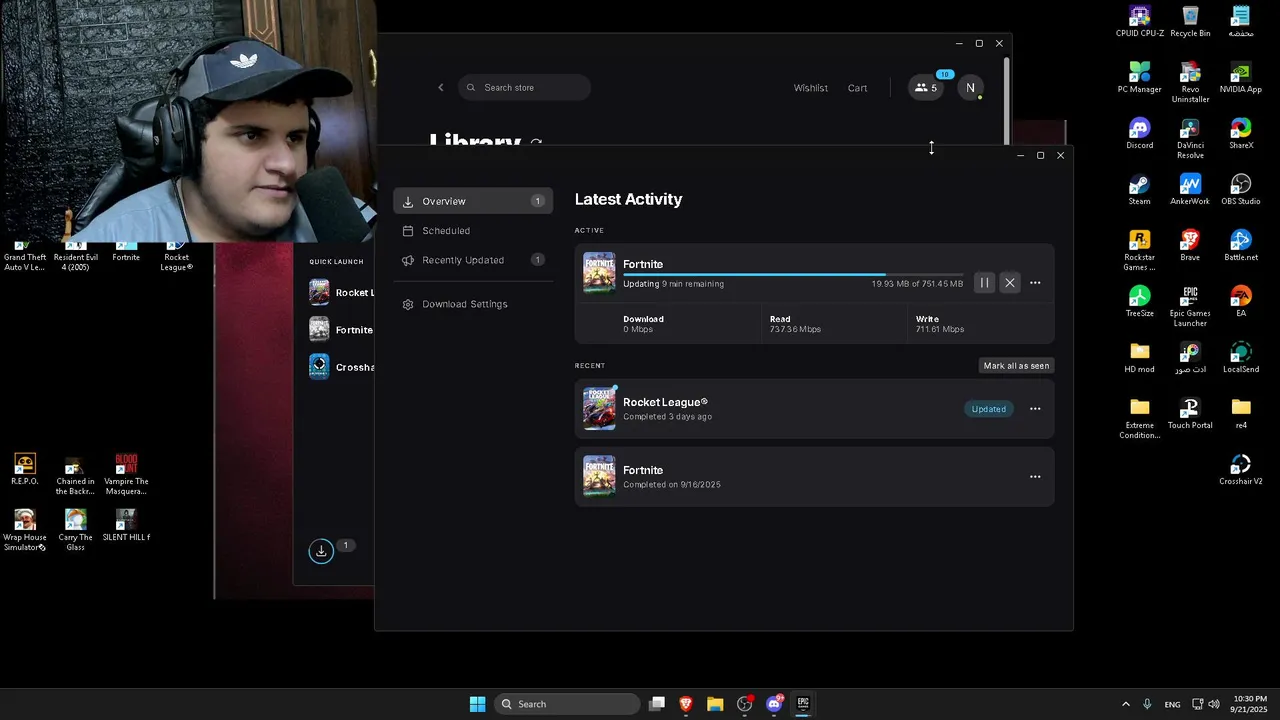Open CPUID CPU-Z desktop shortcut
The image size is (1280, 720).
[x=1140, y=22]
